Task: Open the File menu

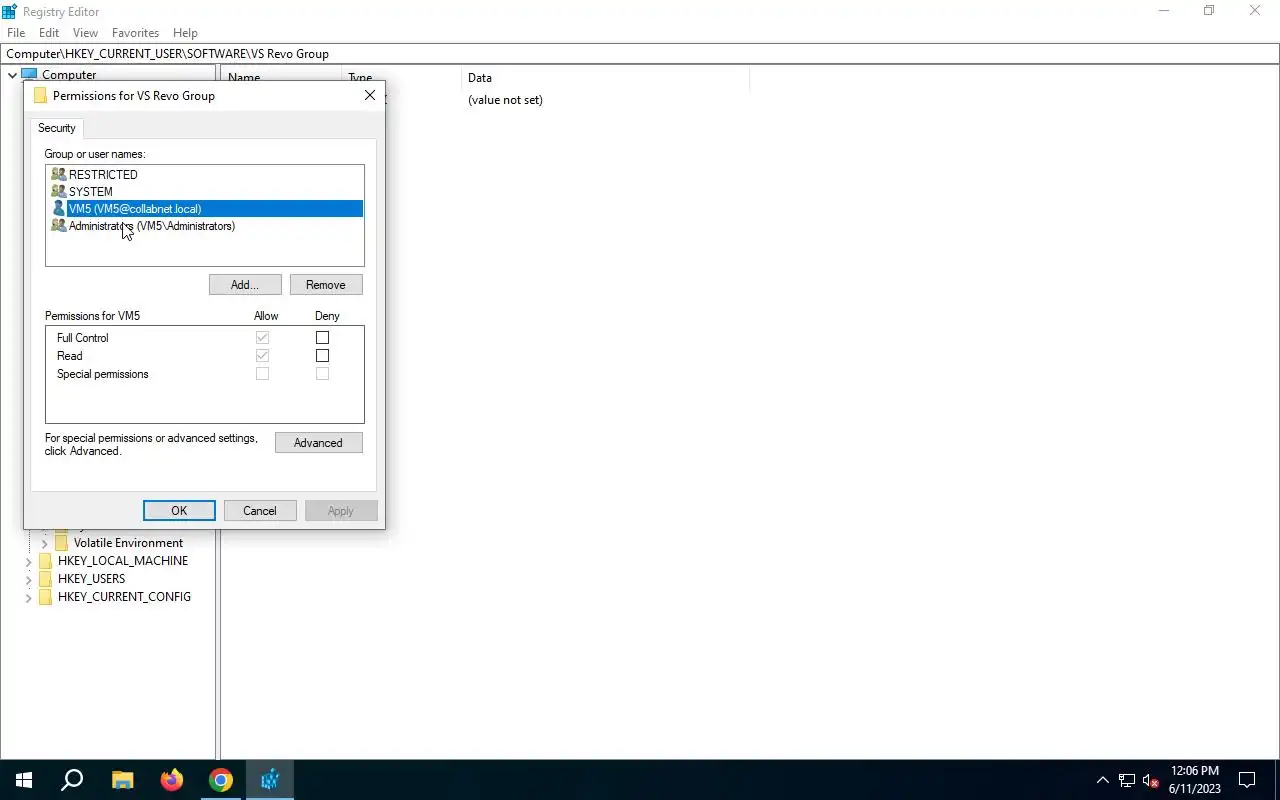Action: point(16,33)
